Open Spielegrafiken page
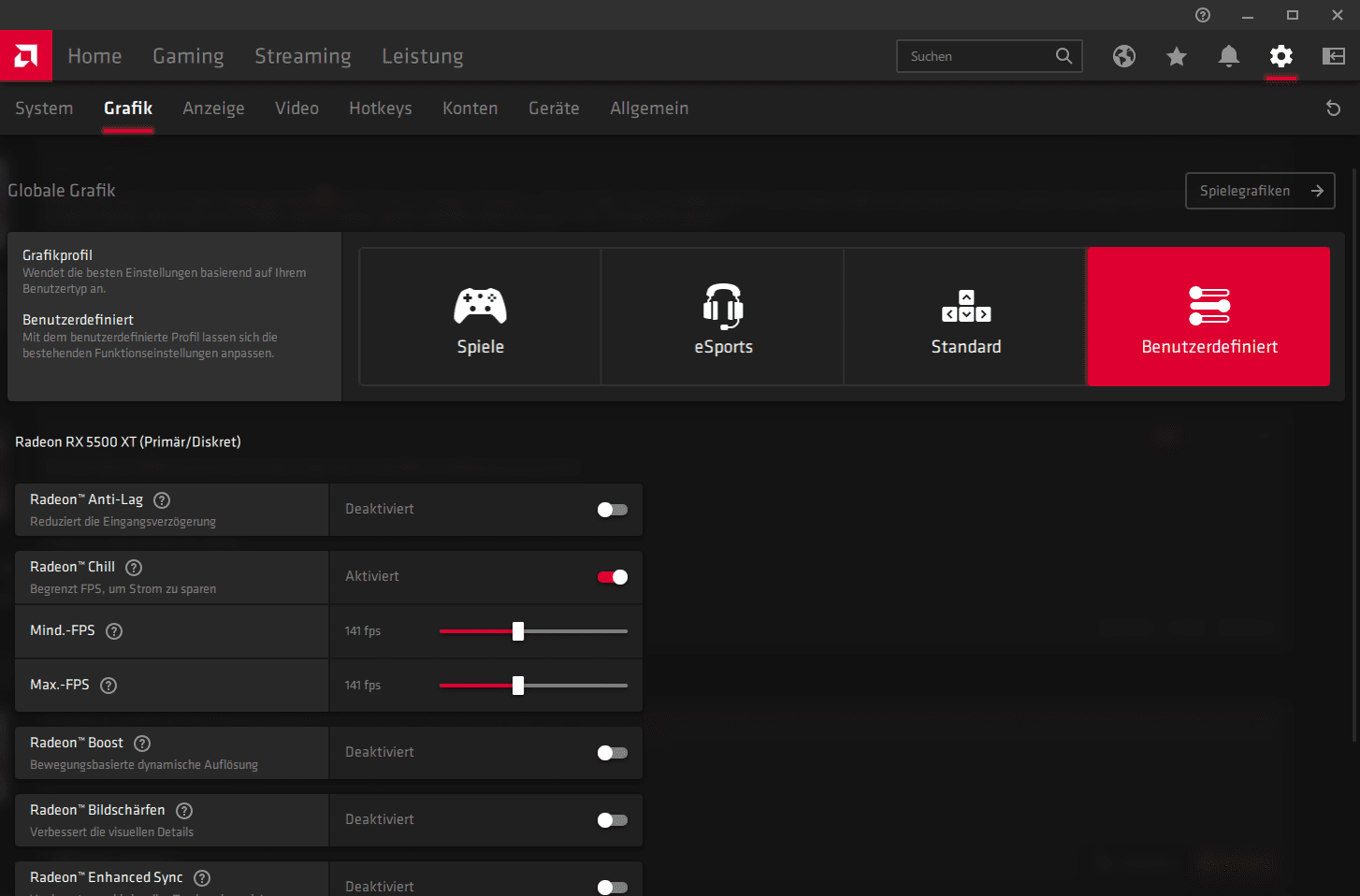Viewport: 1360px width, 896px height. (1260, 191)
